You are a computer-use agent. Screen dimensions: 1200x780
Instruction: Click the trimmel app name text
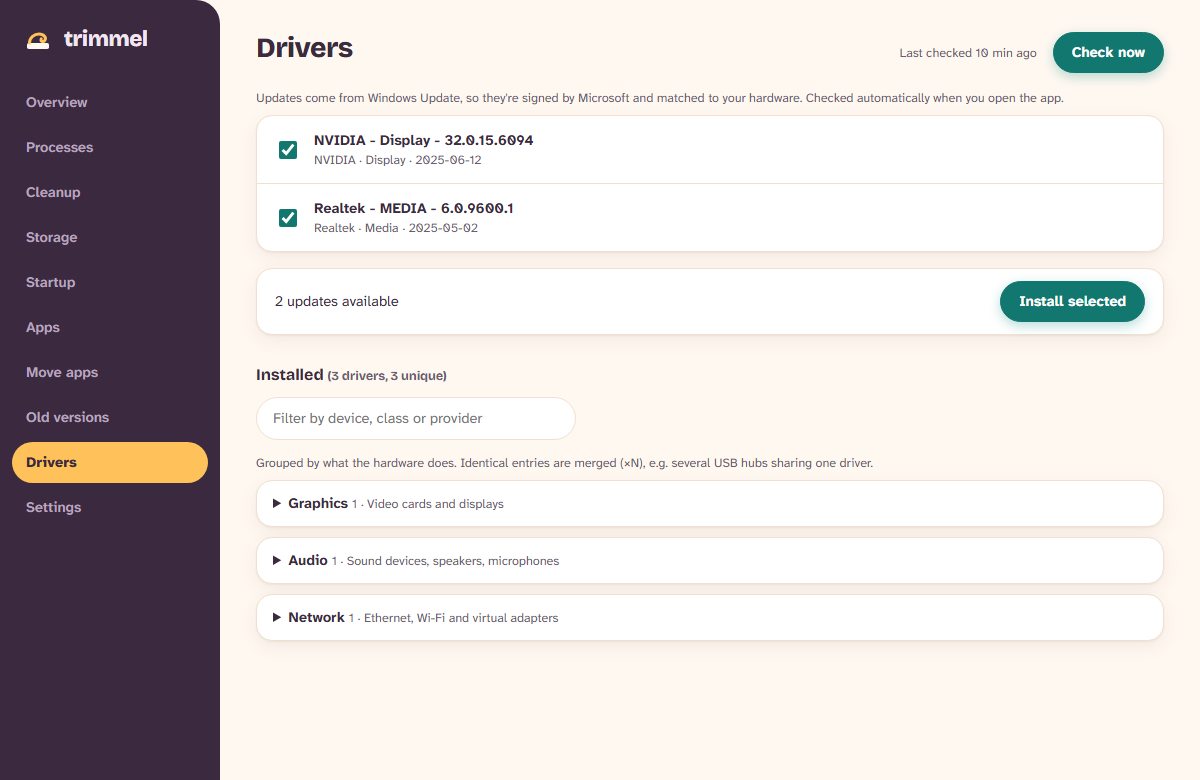[x=105, y=39]
